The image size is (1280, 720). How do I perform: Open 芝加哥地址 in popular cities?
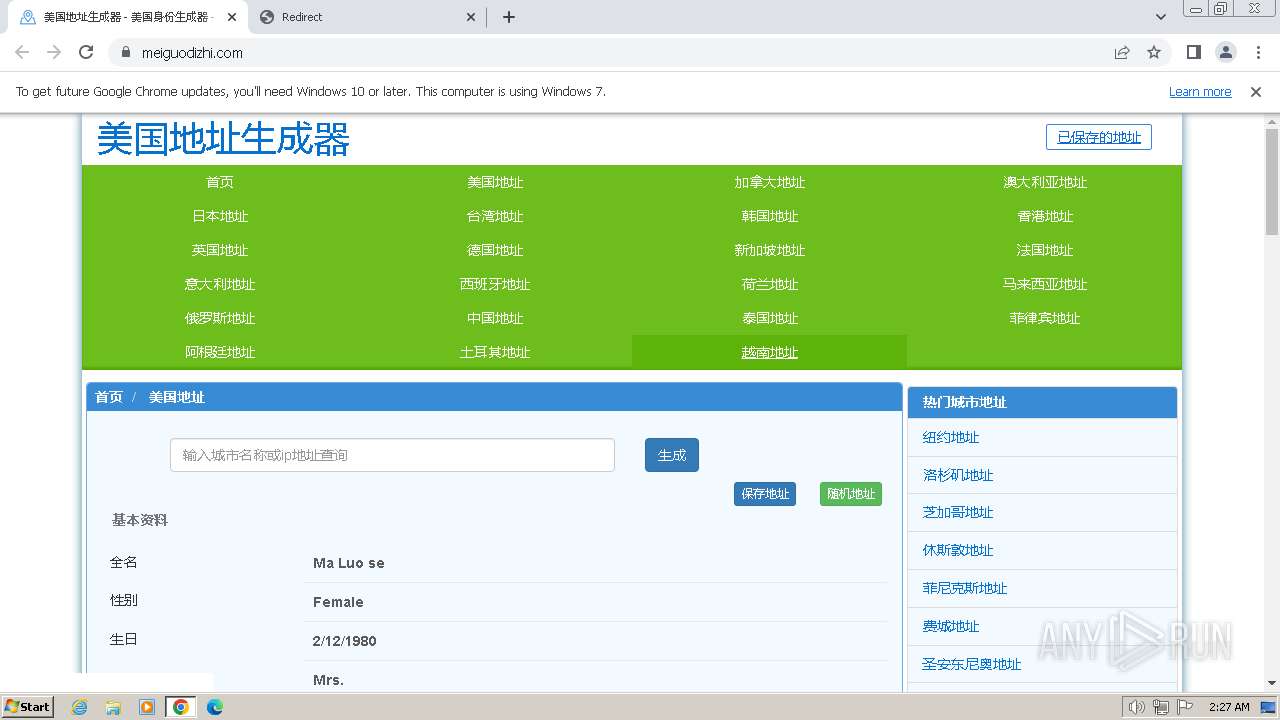pyautogui.click(x=958, y=512)
